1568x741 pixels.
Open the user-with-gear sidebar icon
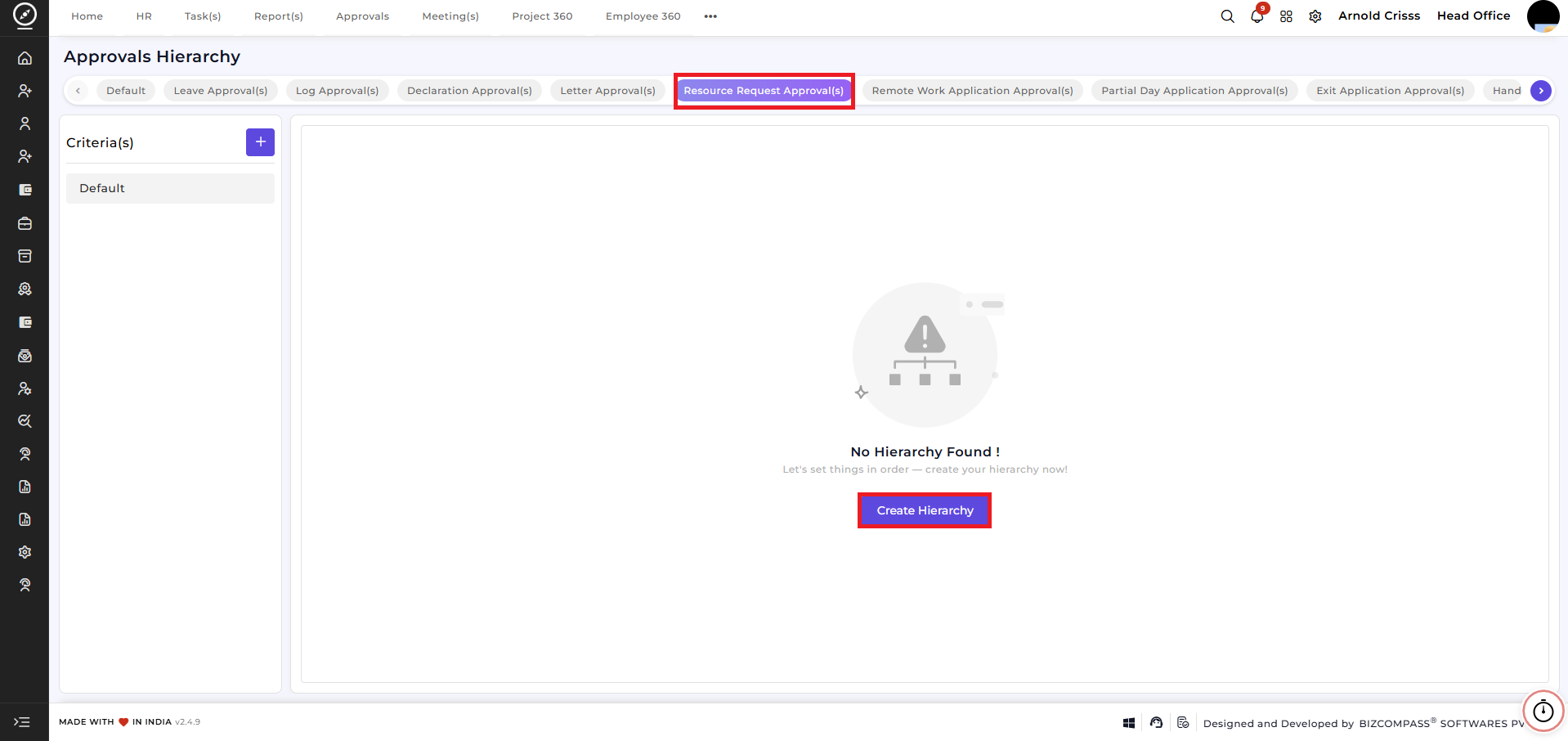point(25,388)
